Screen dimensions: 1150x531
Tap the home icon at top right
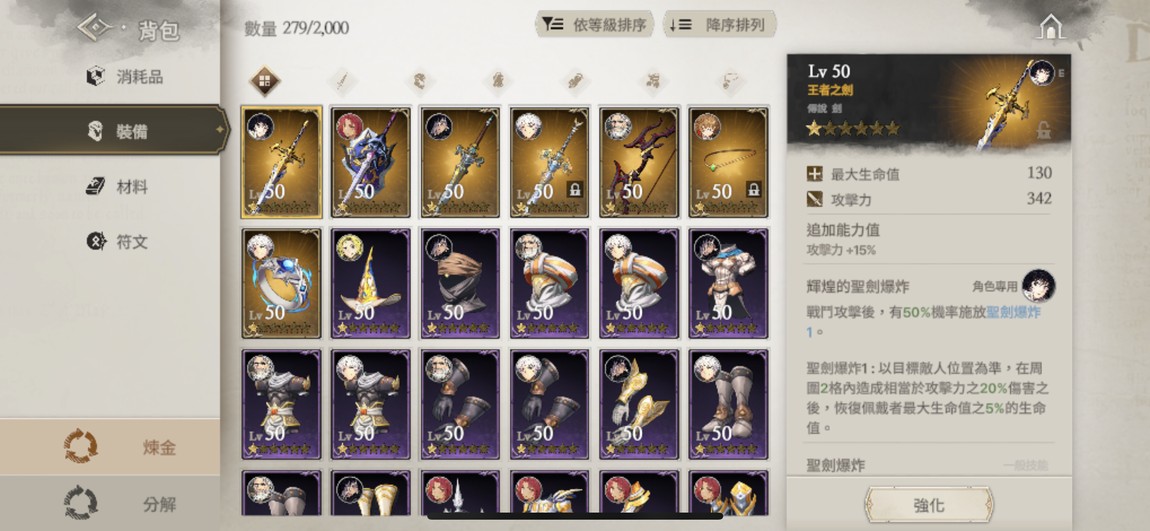(1051, 27)
